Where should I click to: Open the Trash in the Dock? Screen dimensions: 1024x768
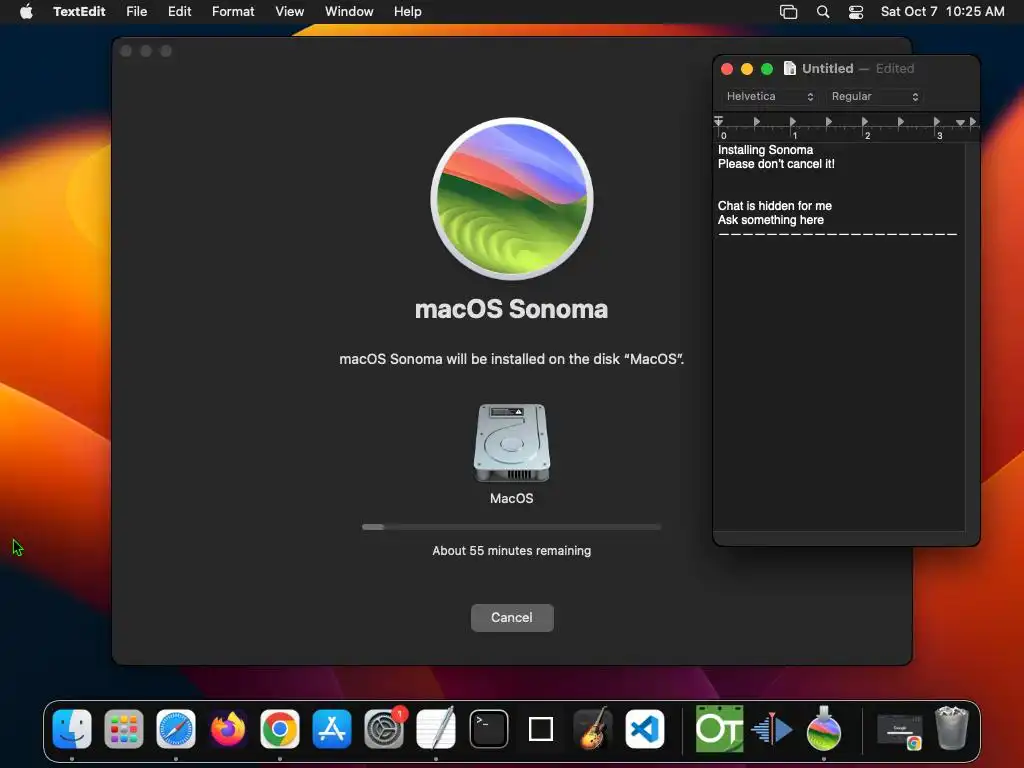[x=952, y=728]
